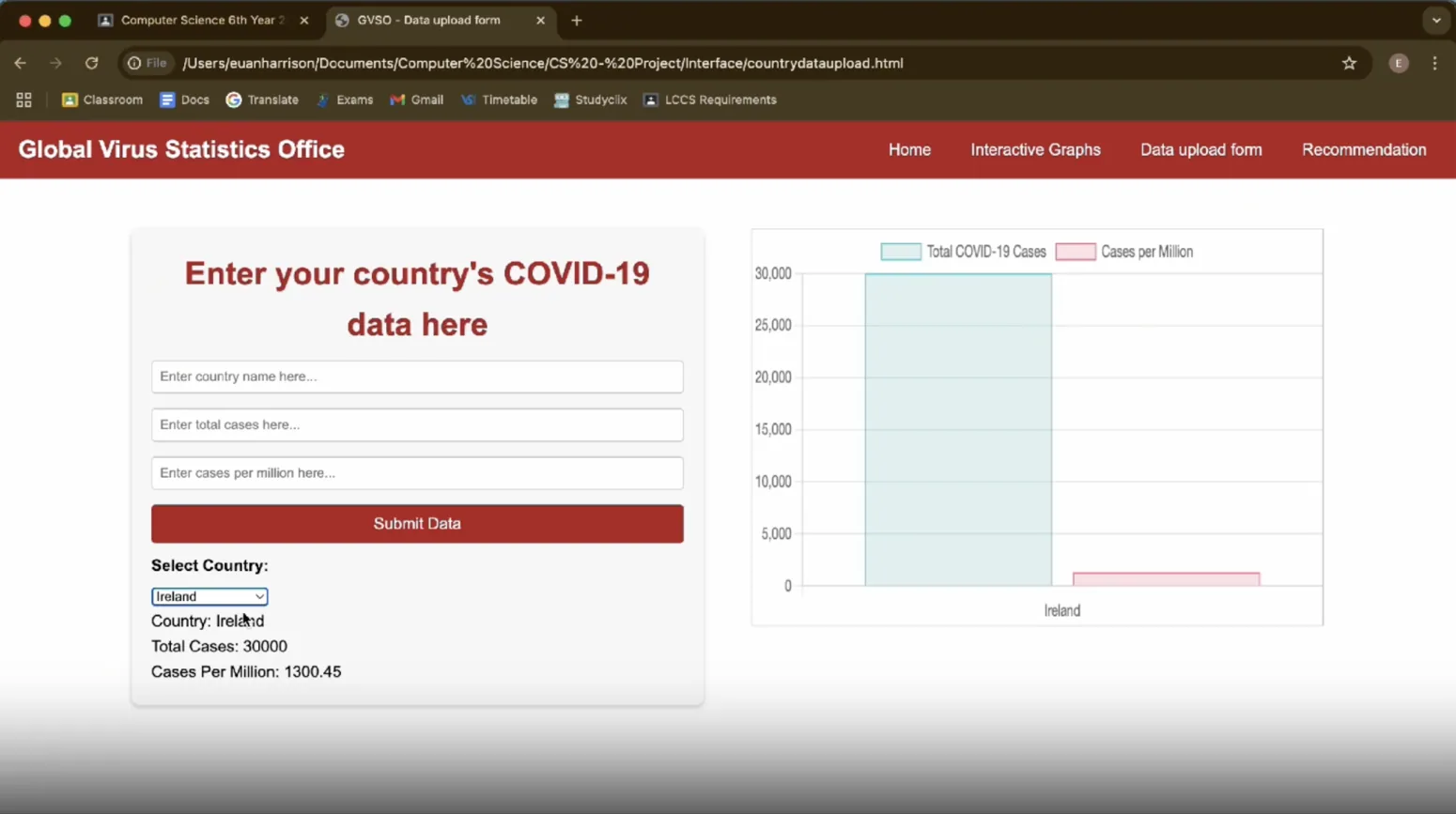Select the GVSO Data upload form tab
Image resolution: width=1456 pixels, height=814 pixels.
(440, 20)
